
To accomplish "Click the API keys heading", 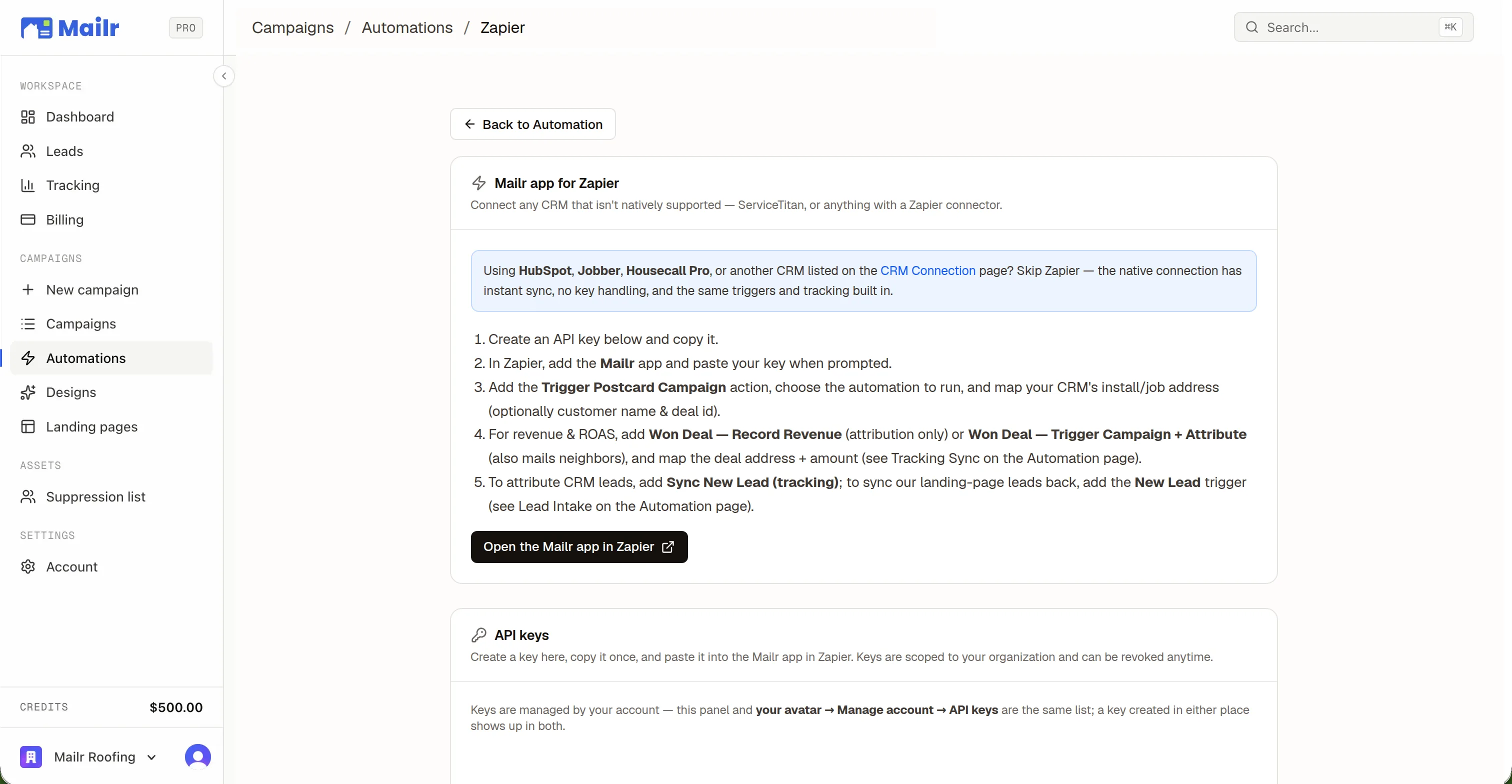I will pos(522,635).
